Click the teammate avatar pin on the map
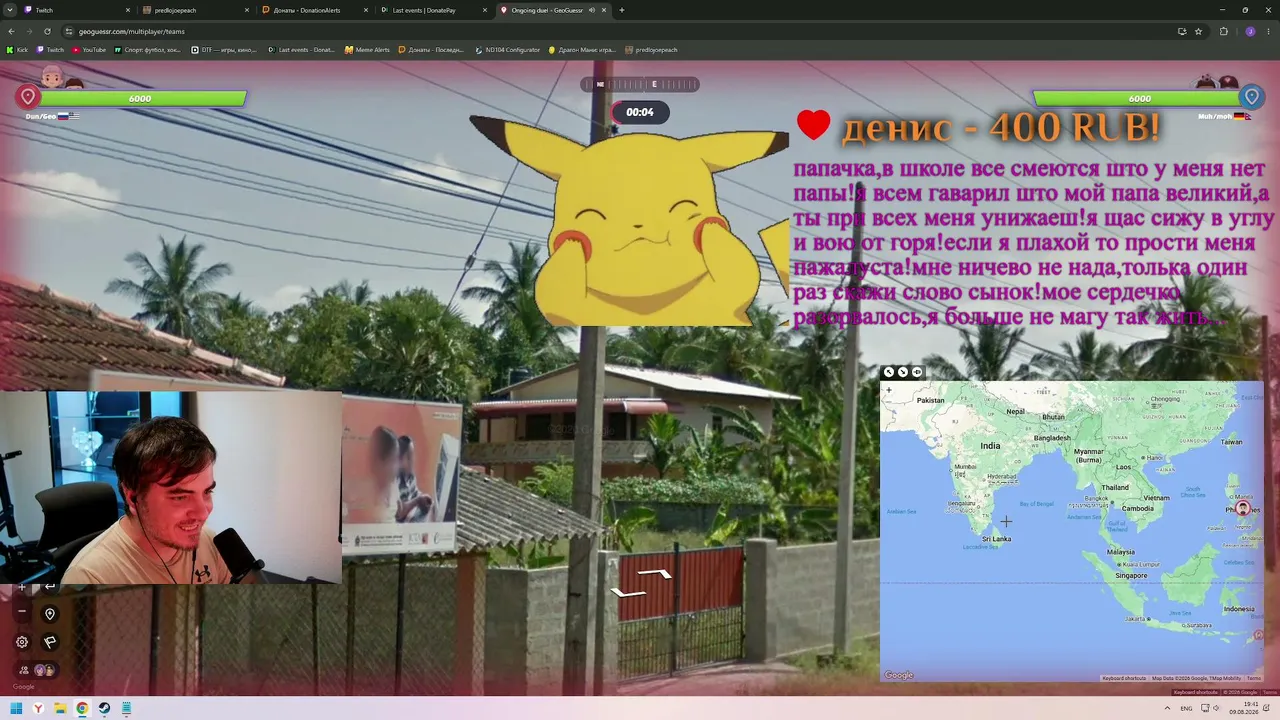1280x720 pixels. coord(1242,508)
